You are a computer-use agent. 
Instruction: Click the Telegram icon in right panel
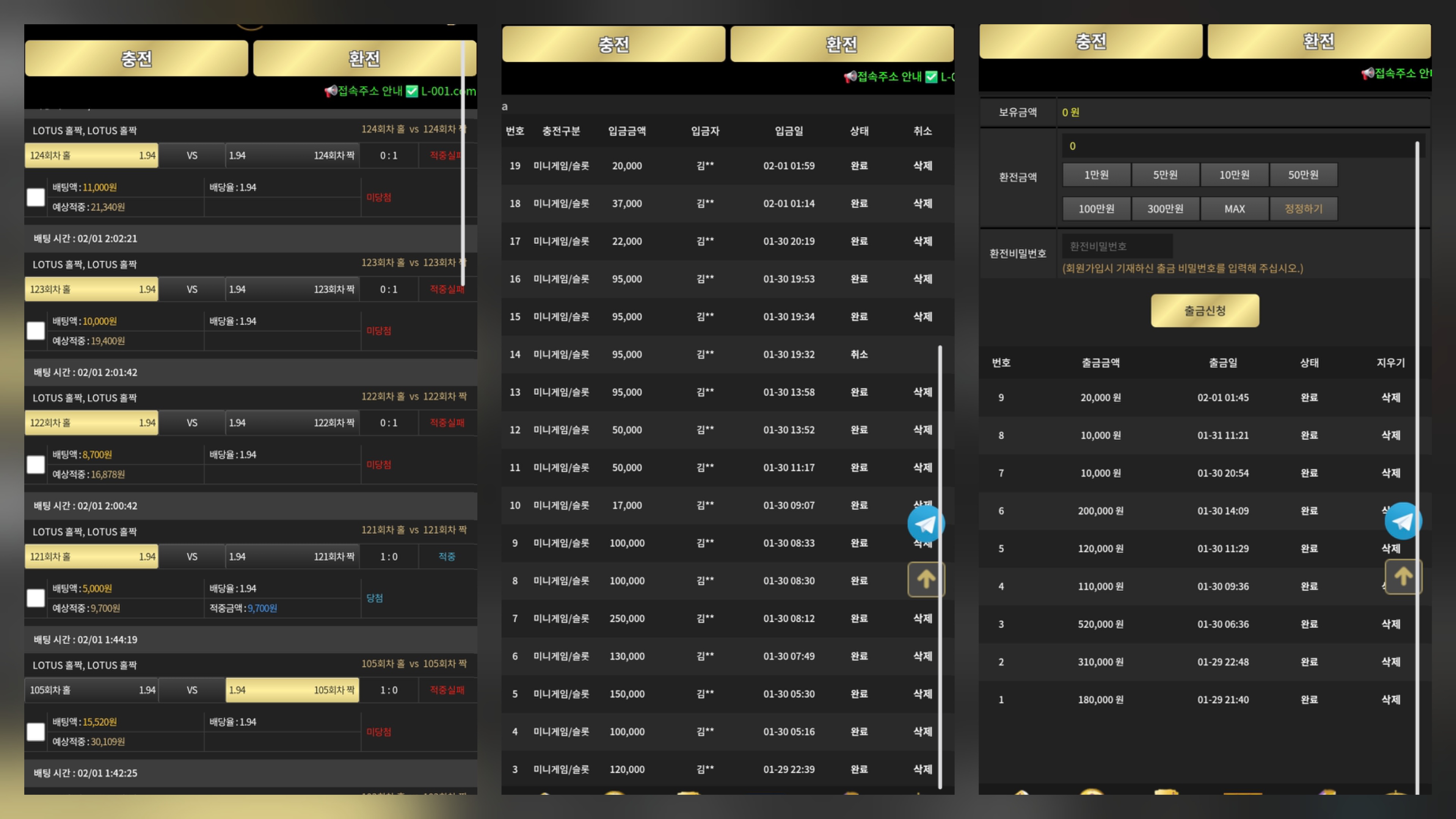coord(1403,521)
